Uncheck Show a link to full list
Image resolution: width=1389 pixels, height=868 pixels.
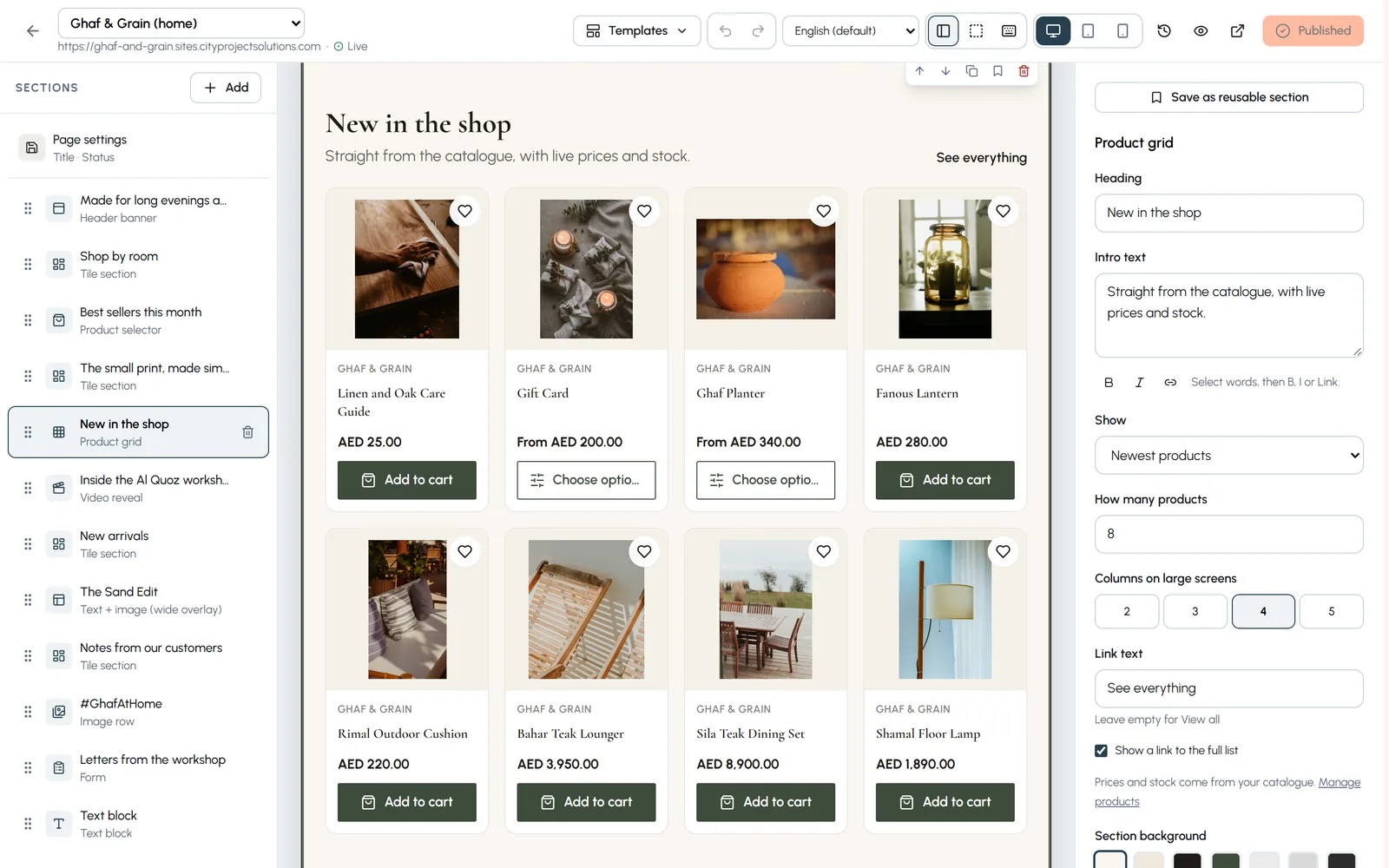1101,751
